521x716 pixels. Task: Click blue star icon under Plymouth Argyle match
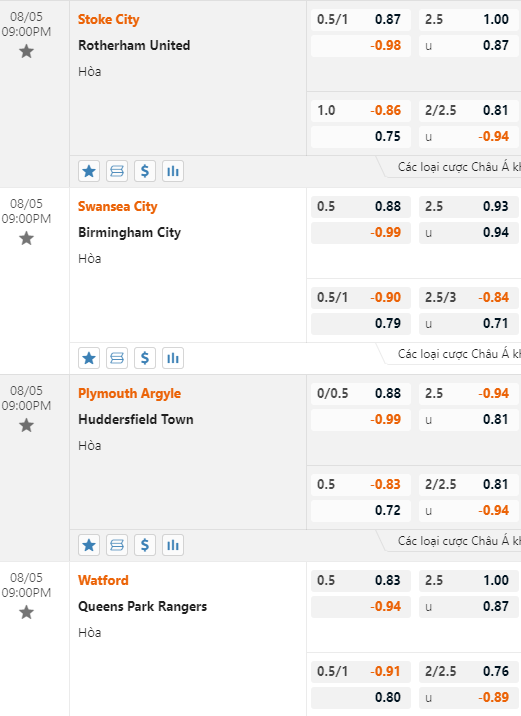89,545
